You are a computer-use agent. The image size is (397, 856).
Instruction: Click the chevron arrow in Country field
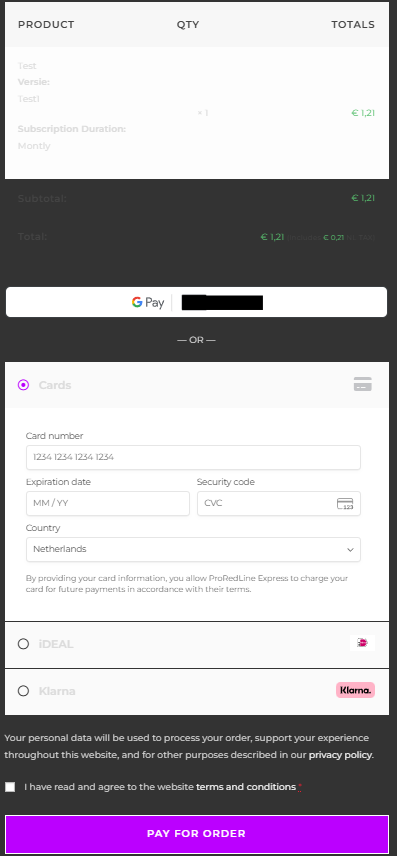351,550
